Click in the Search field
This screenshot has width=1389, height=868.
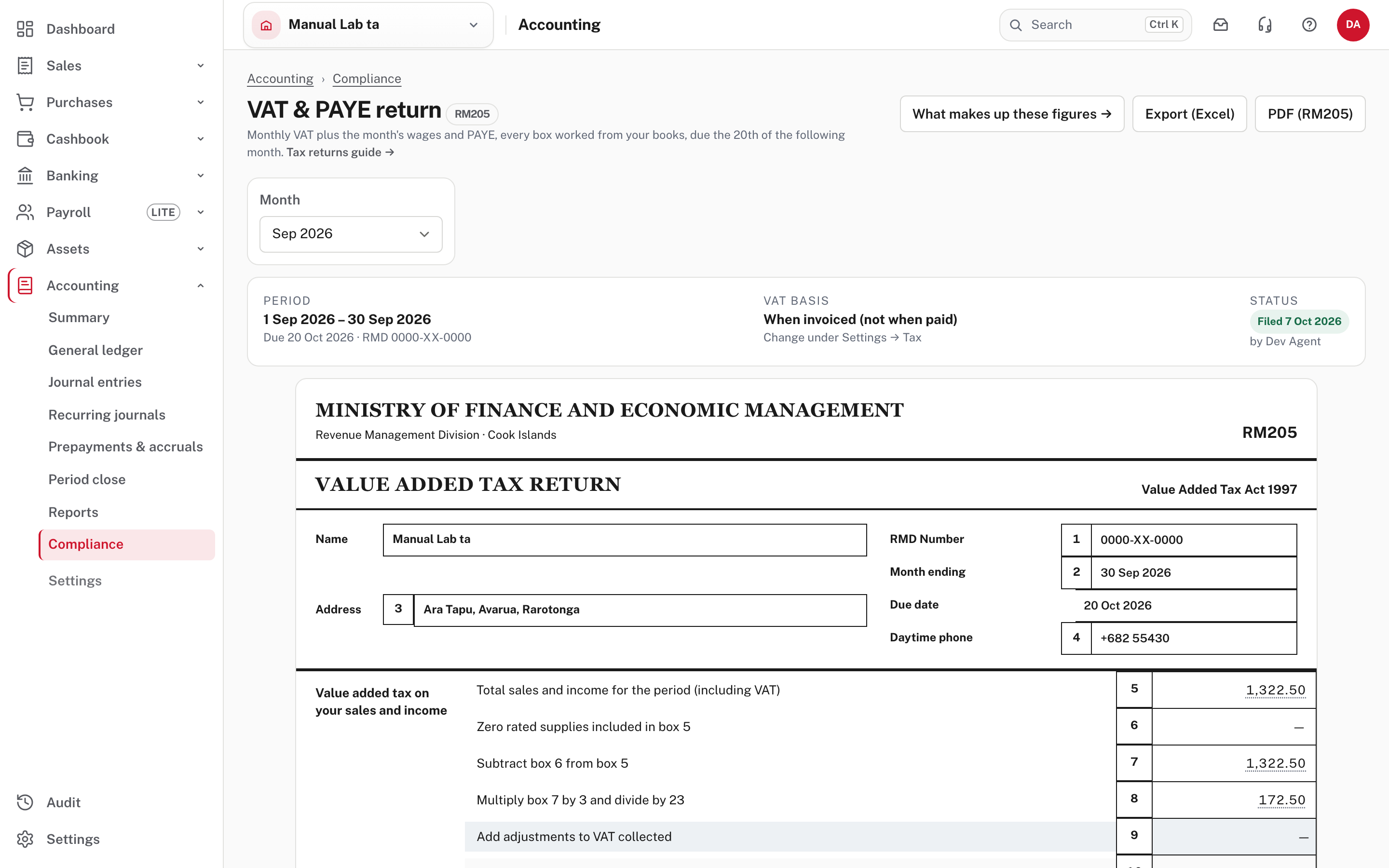pos(1095,25)
